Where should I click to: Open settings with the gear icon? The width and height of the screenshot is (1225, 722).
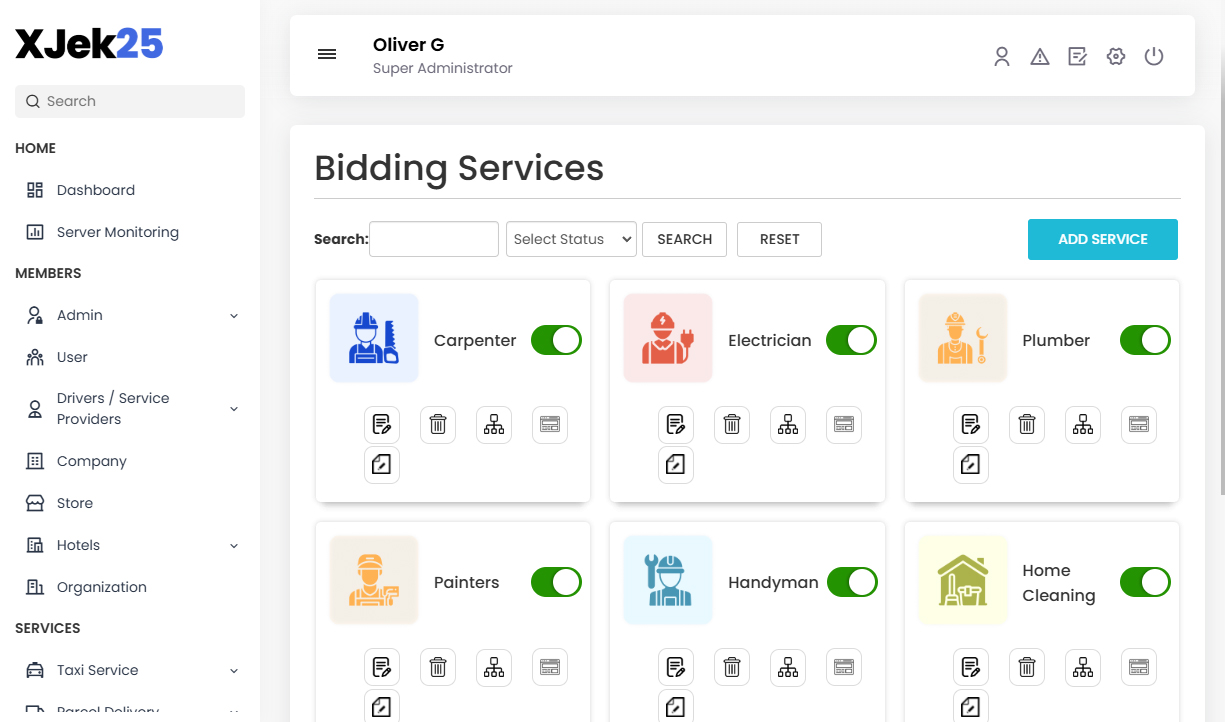click(1115, 56)
